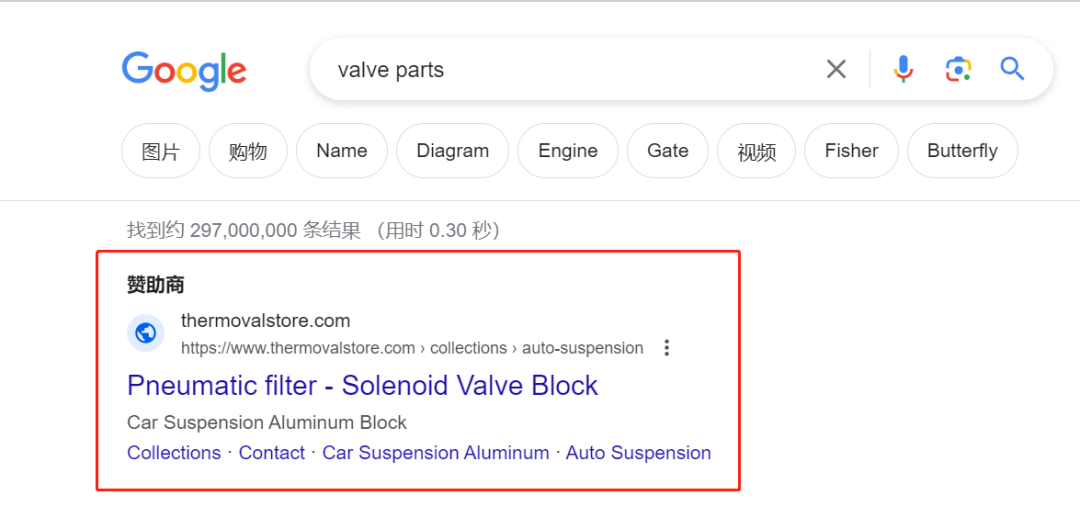1080x529 pixels.
Task: Open three-dot menu beside ad URL
Action: [666, 348]
